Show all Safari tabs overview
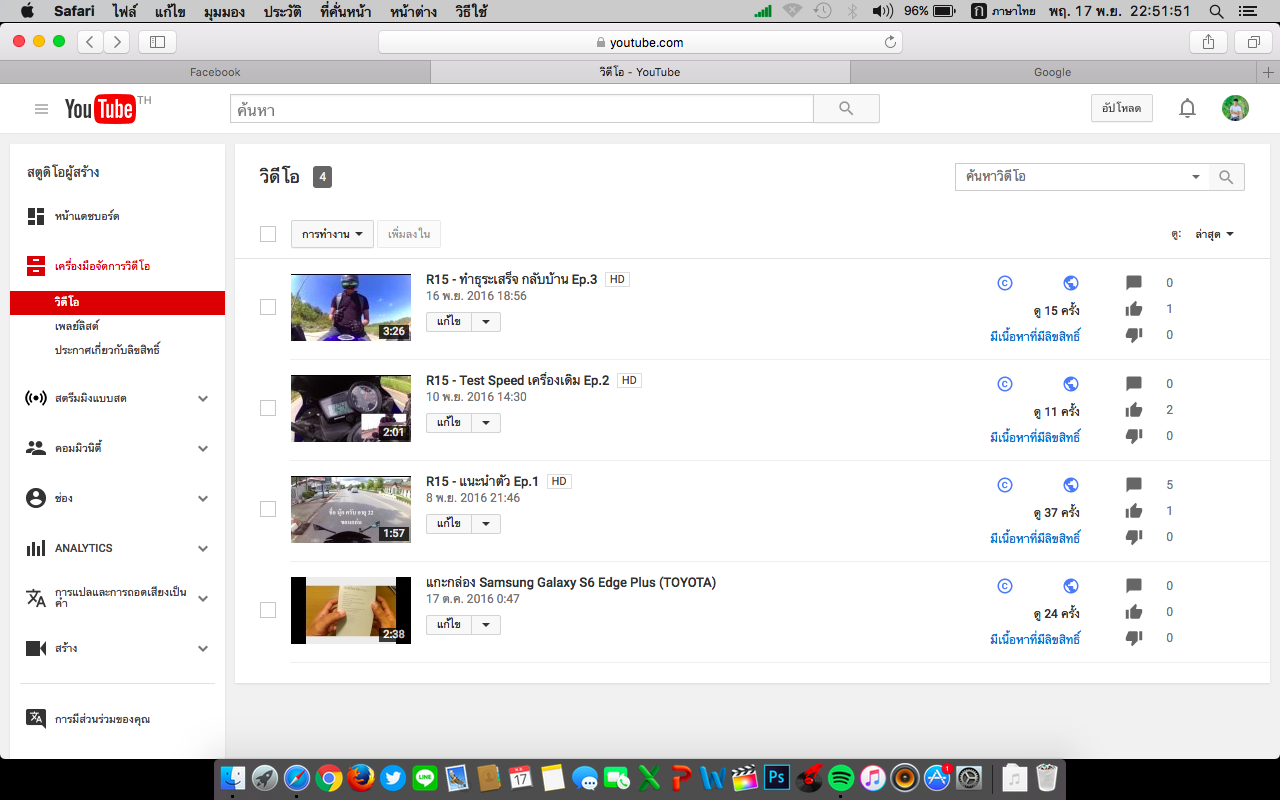Image resolution: width=1280 pixels, height=800 pixels. pyautogui.click(x=1253, y=42)
